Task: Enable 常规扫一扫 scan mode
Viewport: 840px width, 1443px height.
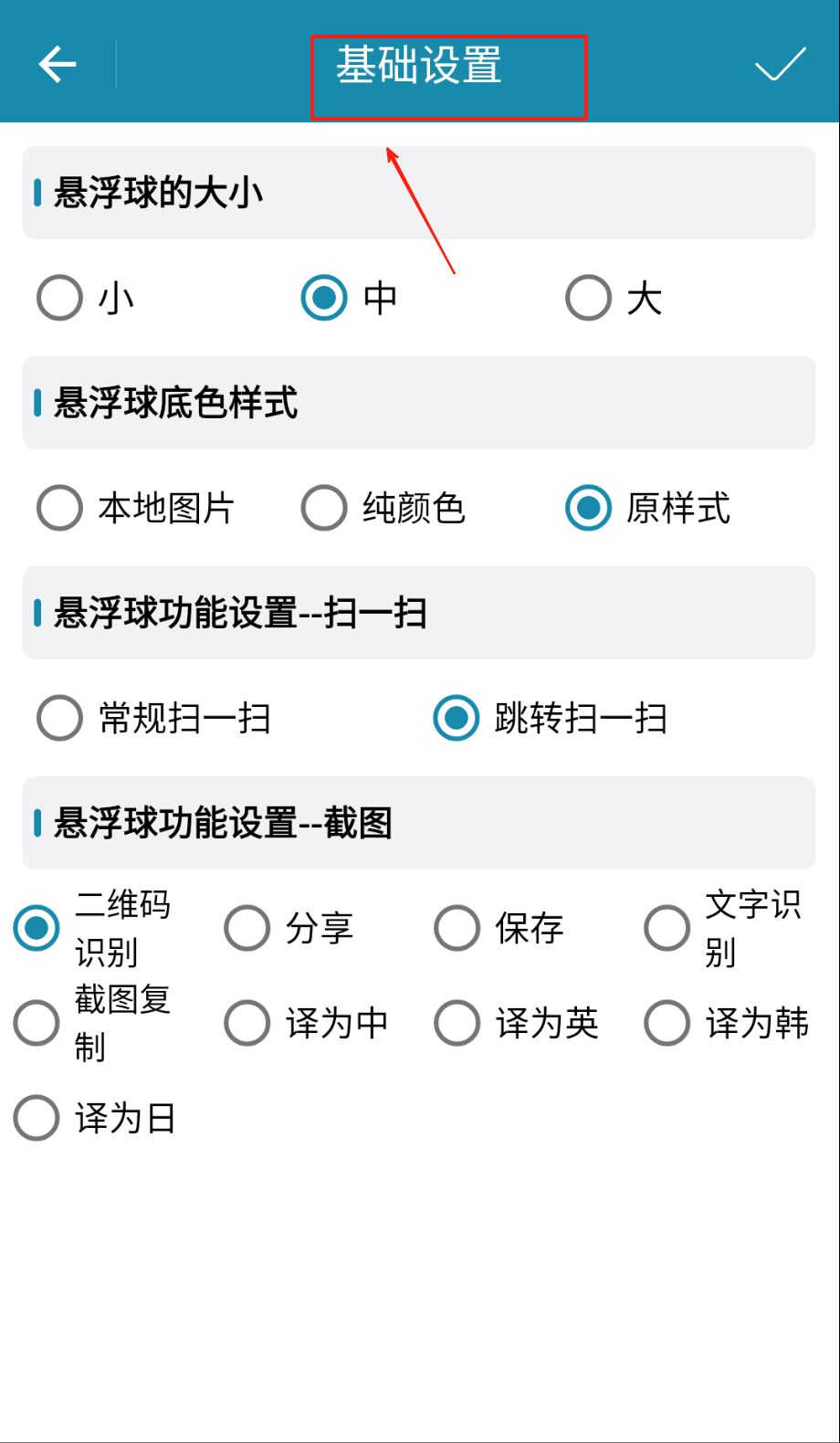Action: point(60,718)
